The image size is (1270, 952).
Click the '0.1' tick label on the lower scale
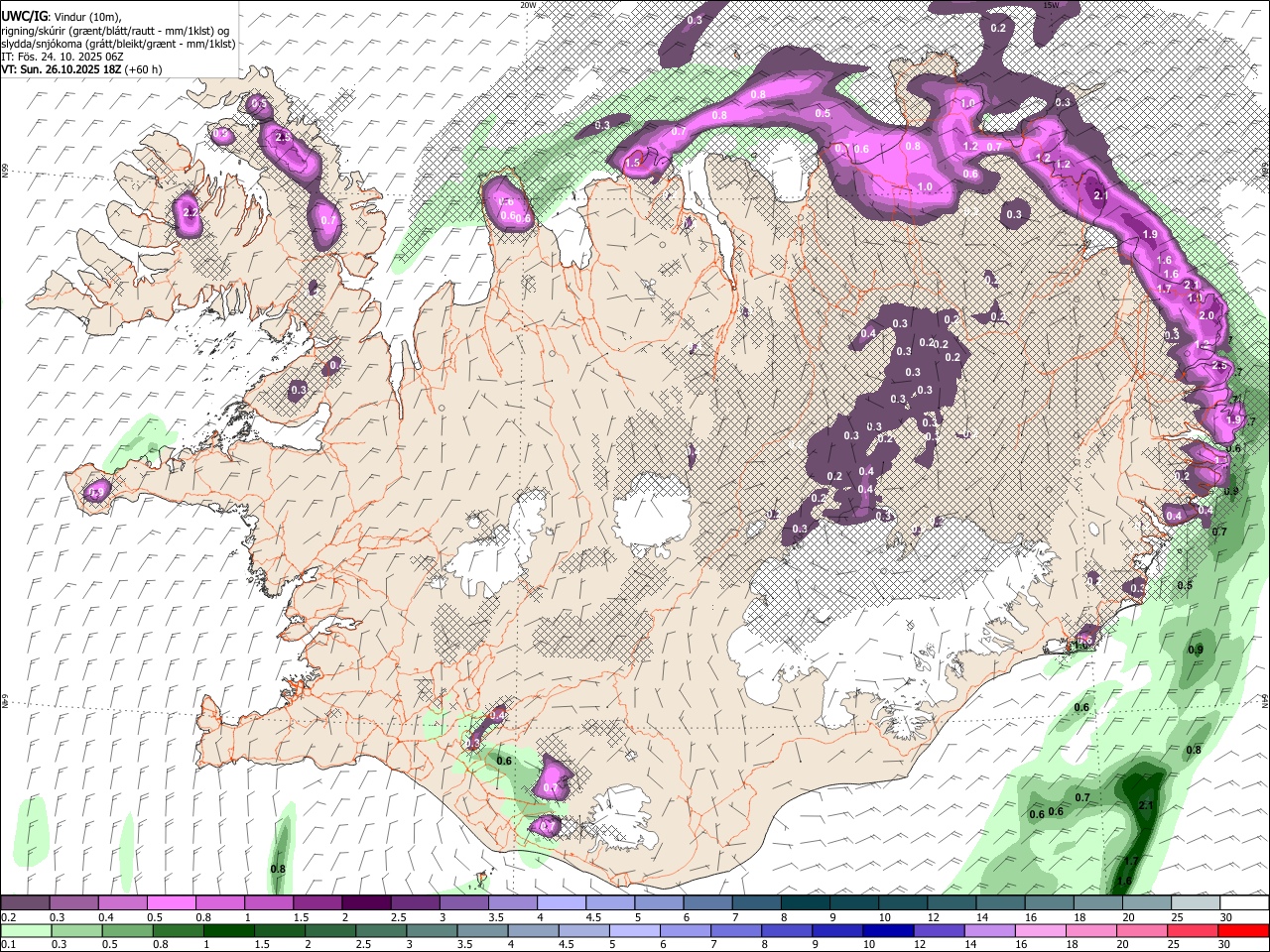click(x=8, y=944)
